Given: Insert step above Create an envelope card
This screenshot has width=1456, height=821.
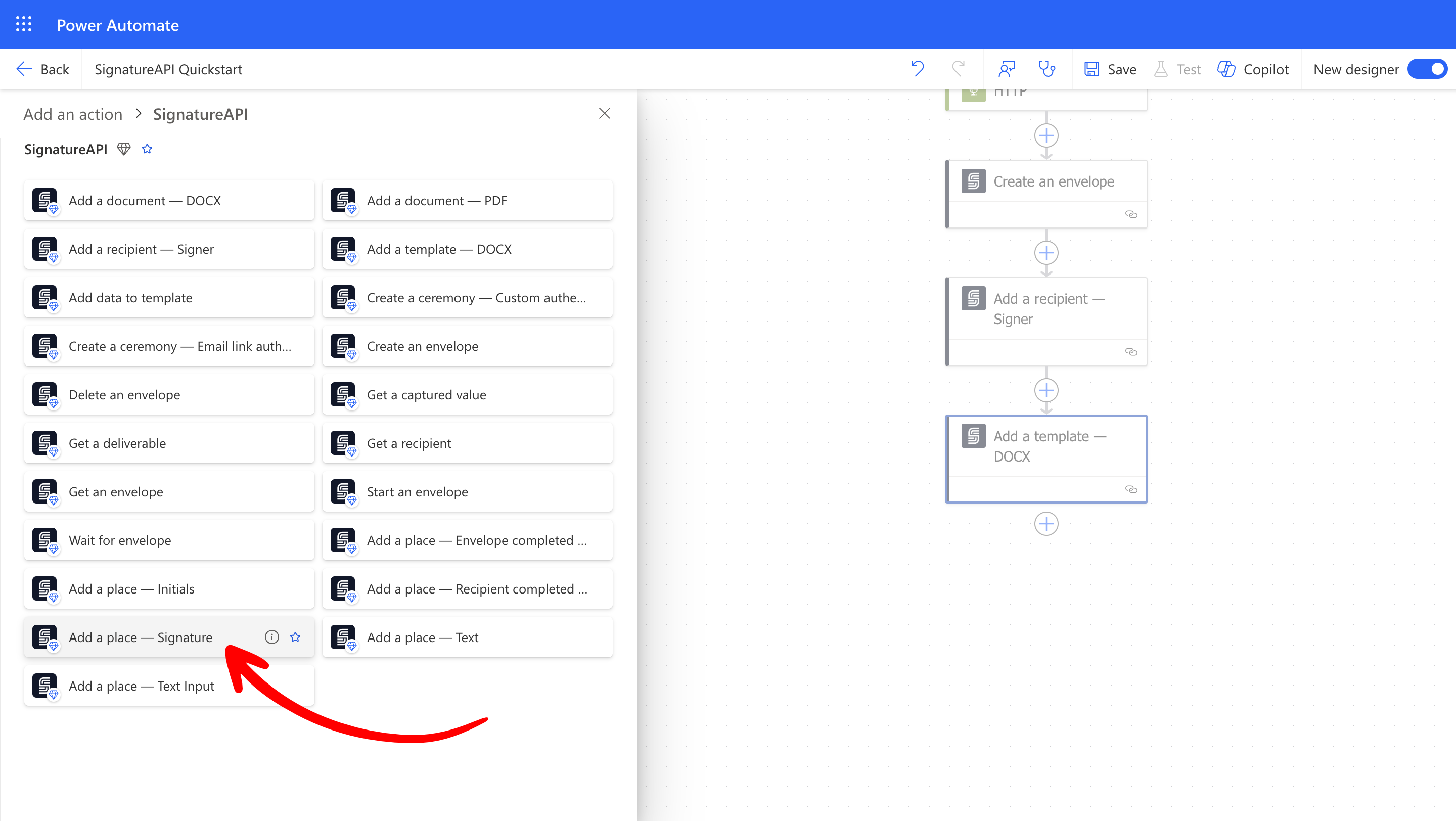Looking at the screenshot, I should pyautogui.click(x=1046, y=135).
